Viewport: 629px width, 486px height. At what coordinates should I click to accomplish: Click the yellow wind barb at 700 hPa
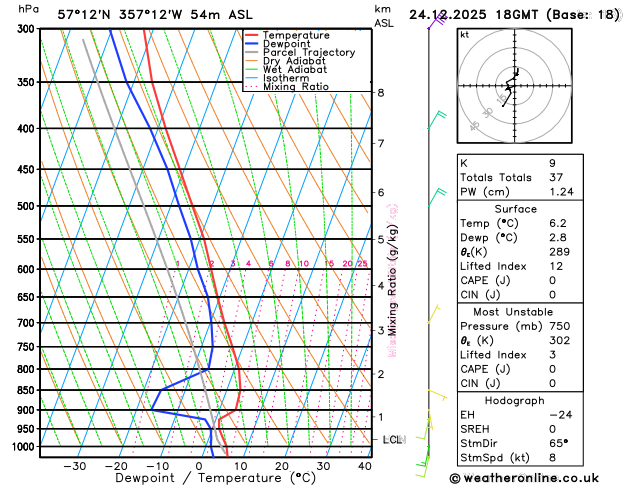(434, 314)
